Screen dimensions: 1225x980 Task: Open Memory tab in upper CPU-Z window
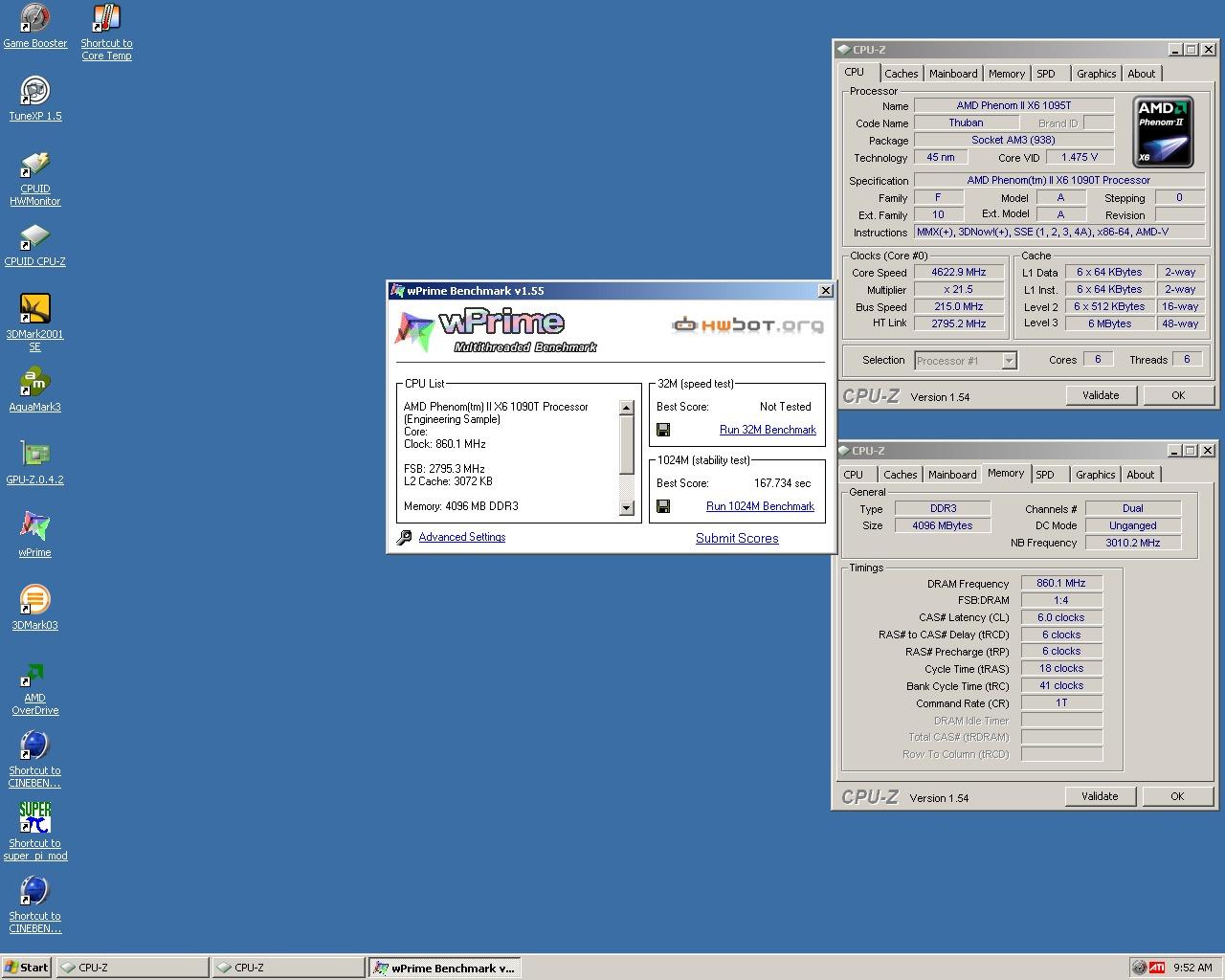click(x=1007, y=74)
